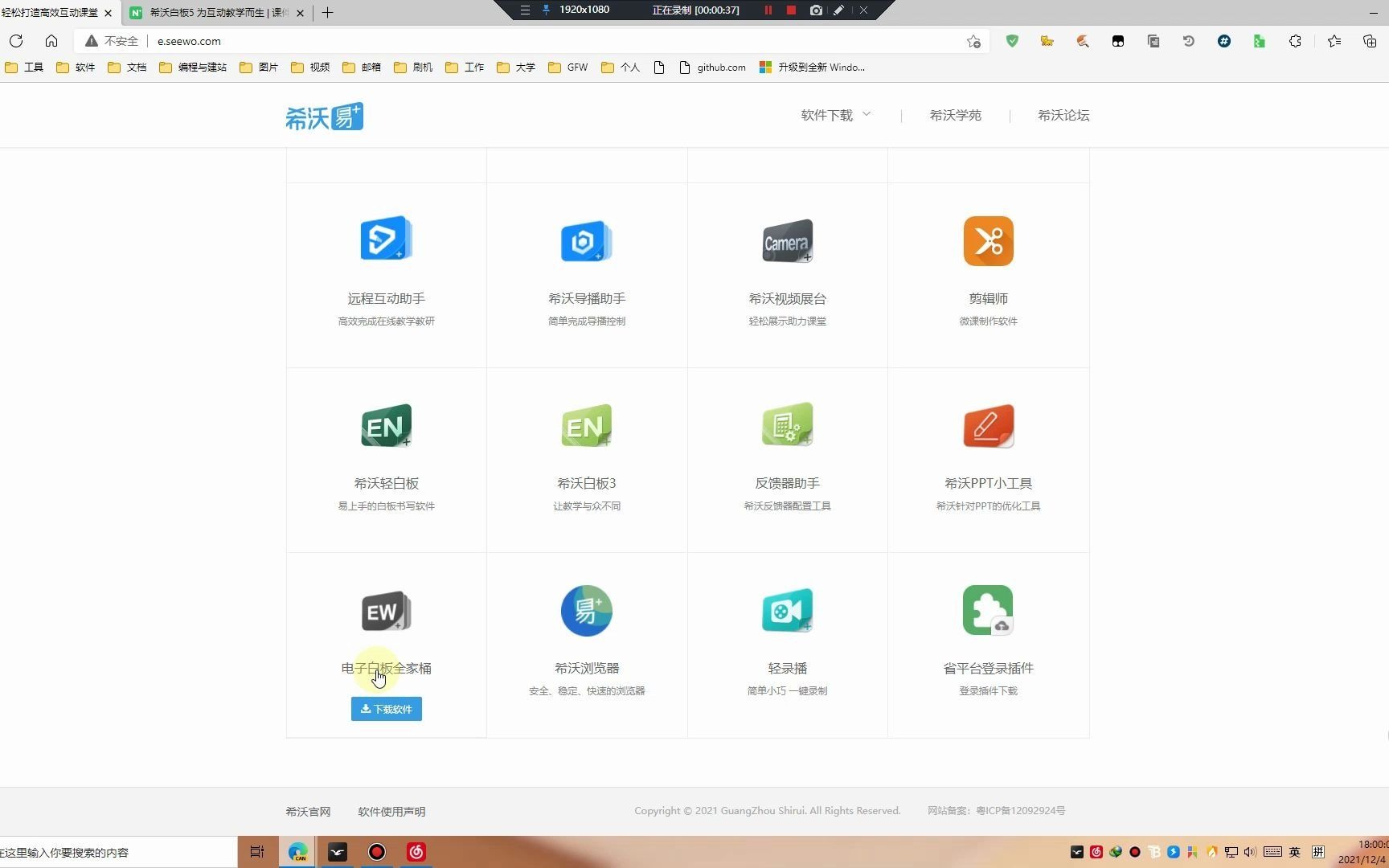Close the 希沃白板5 tab
This screenshot has width=1389, height=868.
click(x=301, y=13)
